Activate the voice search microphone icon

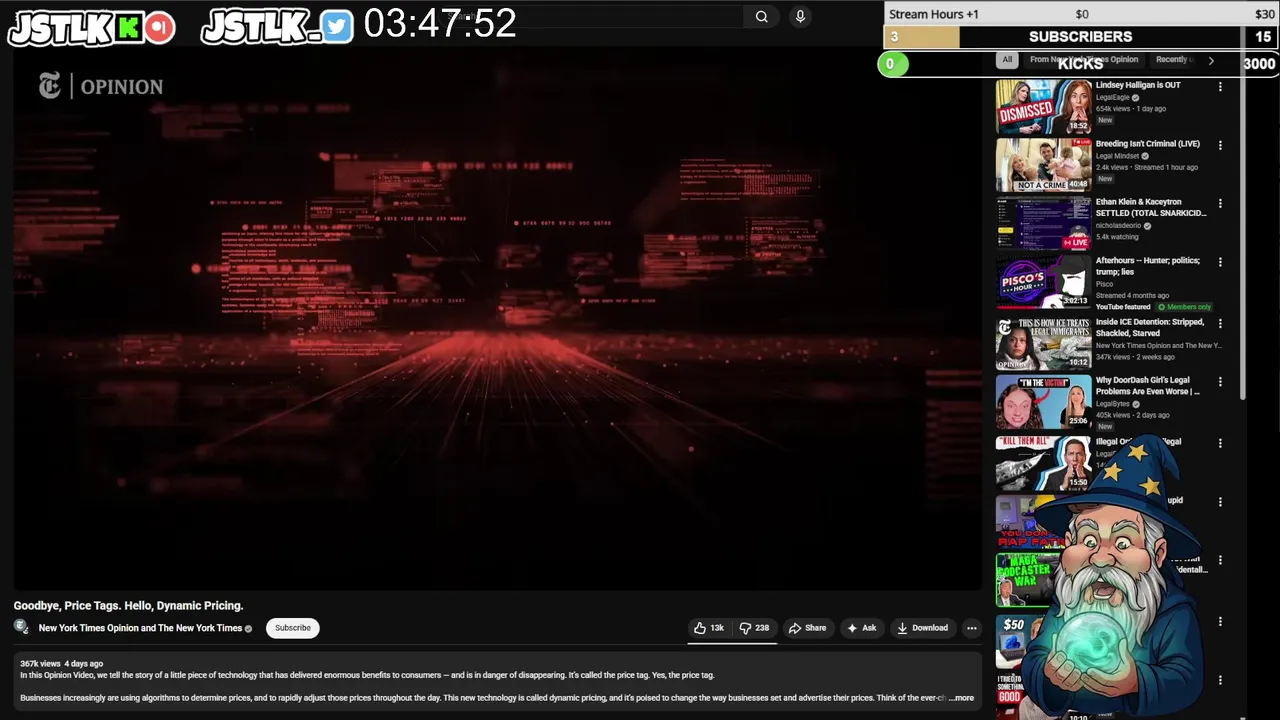[800, 16]
